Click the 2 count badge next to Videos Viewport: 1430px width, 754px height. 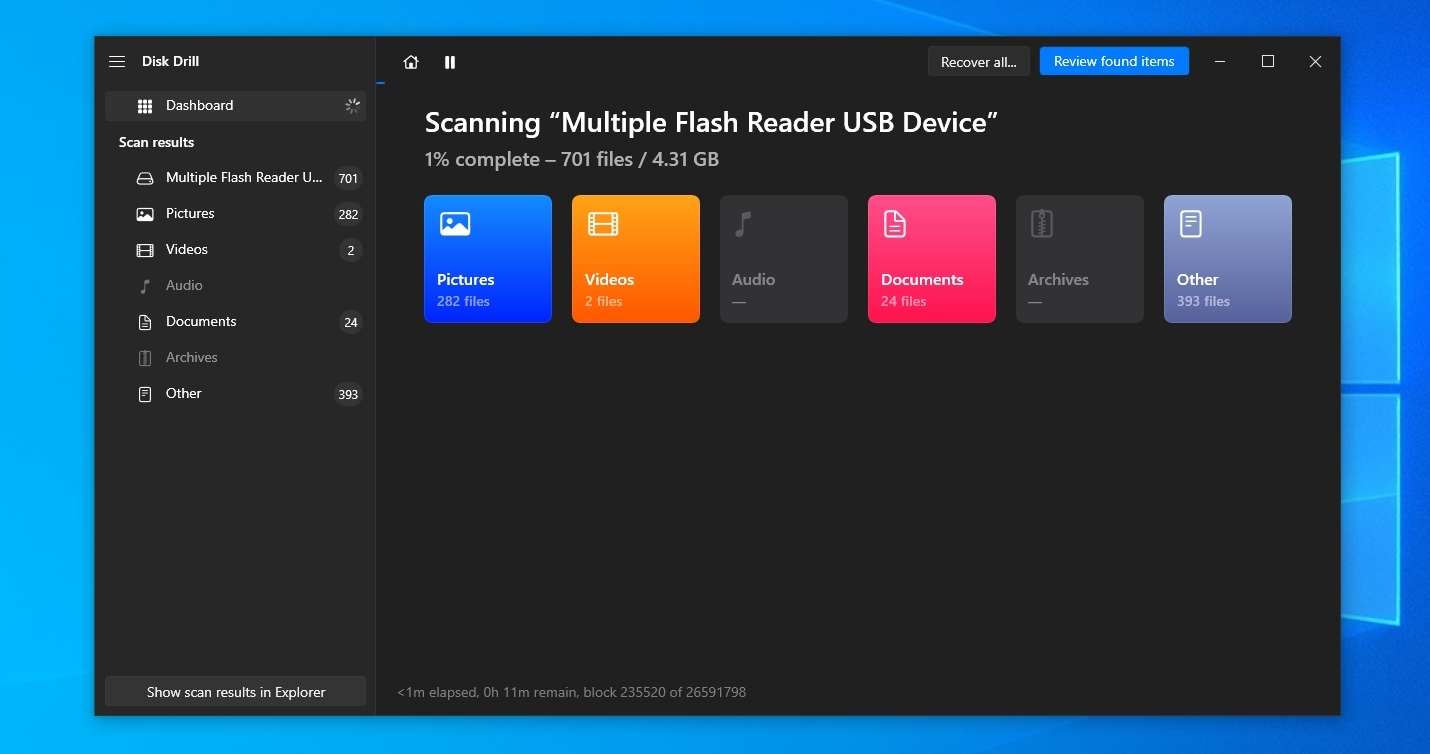(x=350, y=251)
